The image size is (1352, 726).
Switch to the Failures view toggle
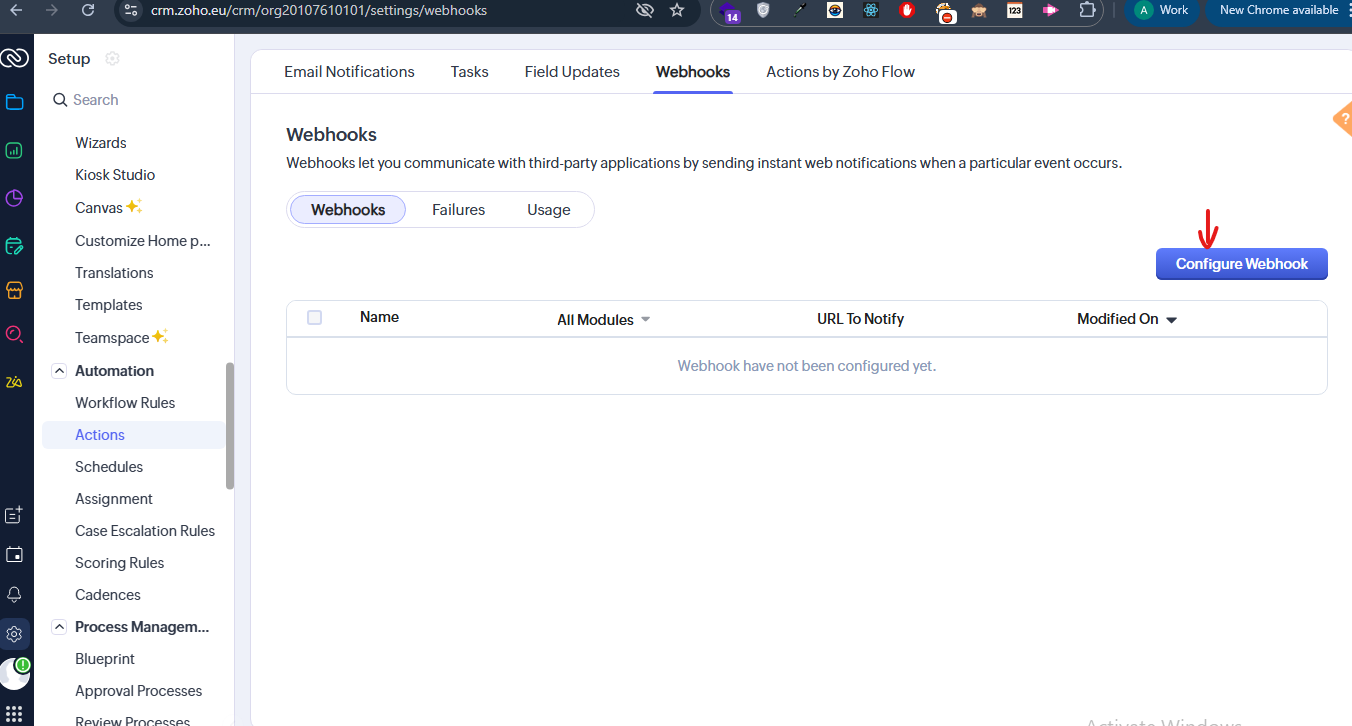(458, 210)
